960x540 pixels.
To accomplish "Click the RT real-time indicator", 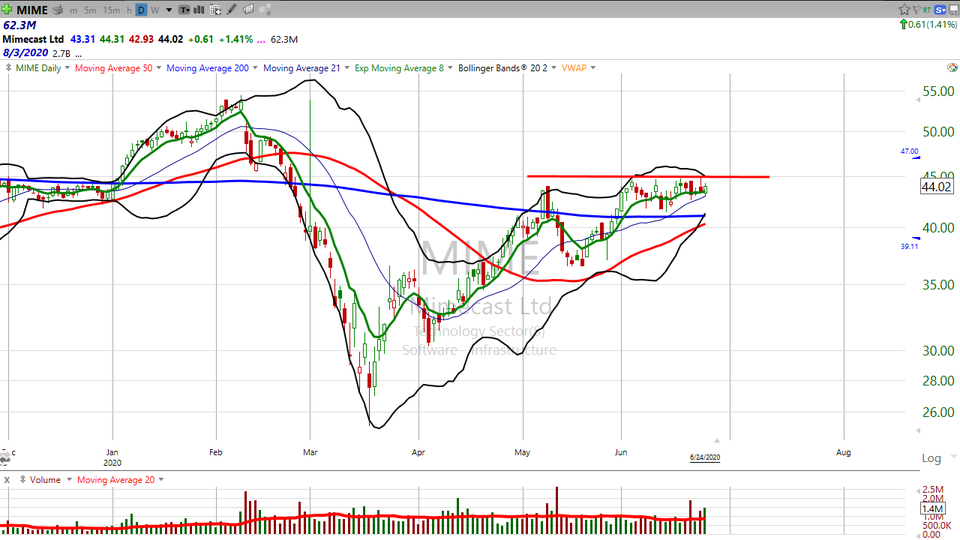I will (x=929, y=9).
